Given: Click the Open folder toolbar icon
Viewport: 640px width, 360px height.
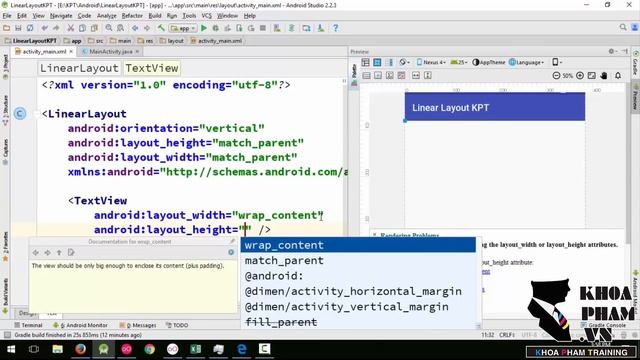Looking at the screenshot, I should coord(7,28).
